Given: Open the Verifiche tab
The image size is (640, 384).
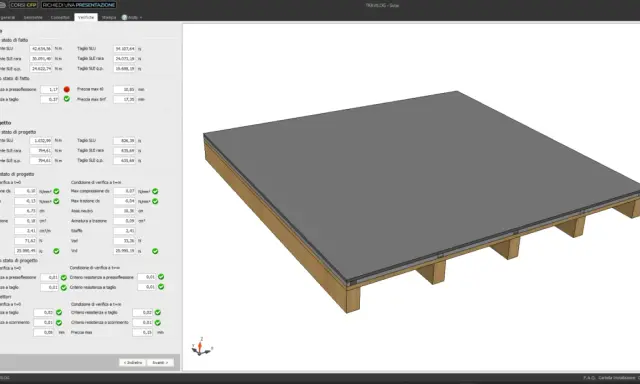Looking at the screenshot, I should pos(86,17).
